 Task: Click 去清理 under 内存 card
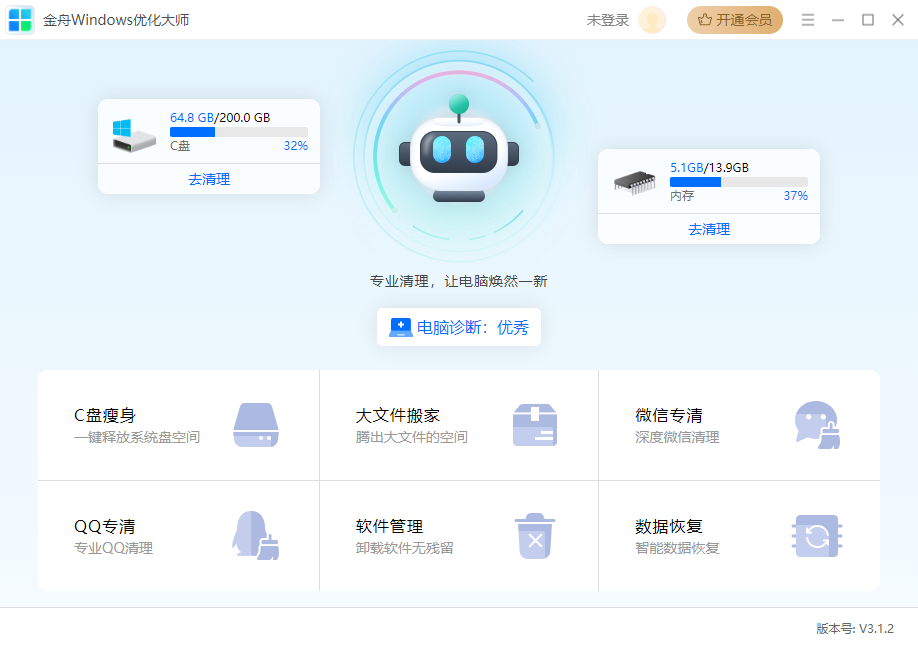[x=709, y=229]
